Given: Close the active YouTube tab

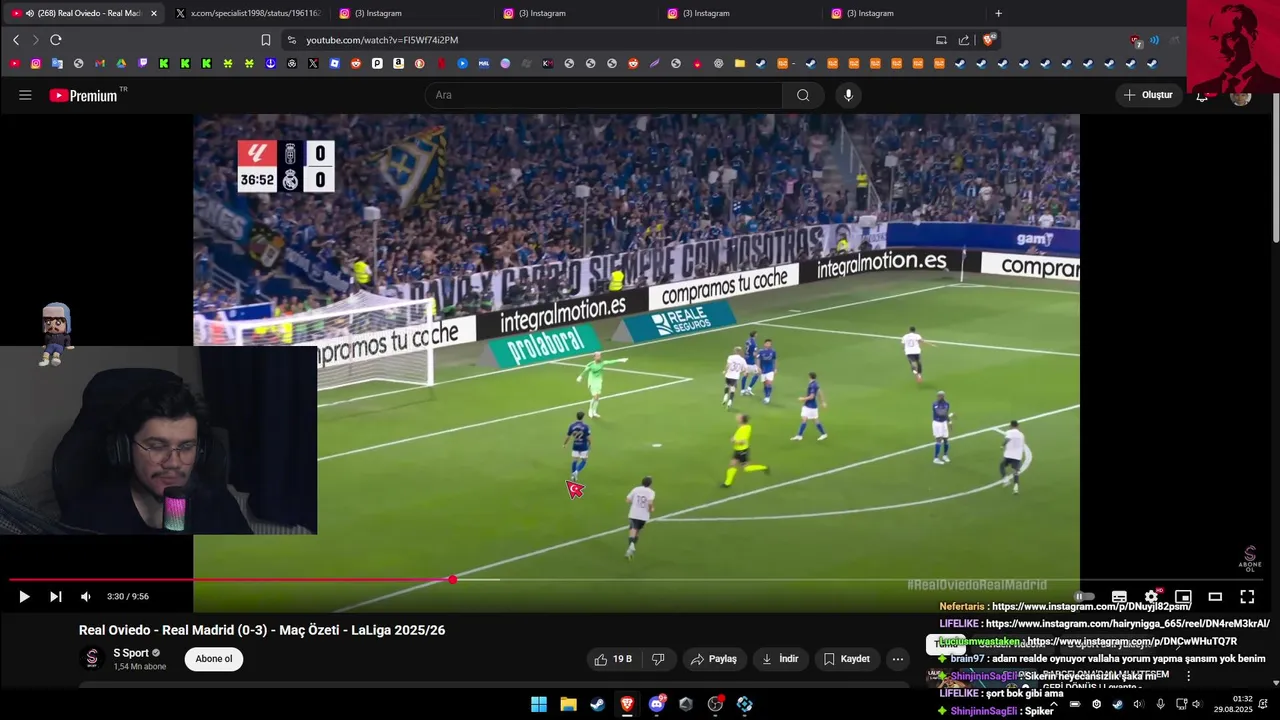Looking at the screenshot, I should point(154,13).
